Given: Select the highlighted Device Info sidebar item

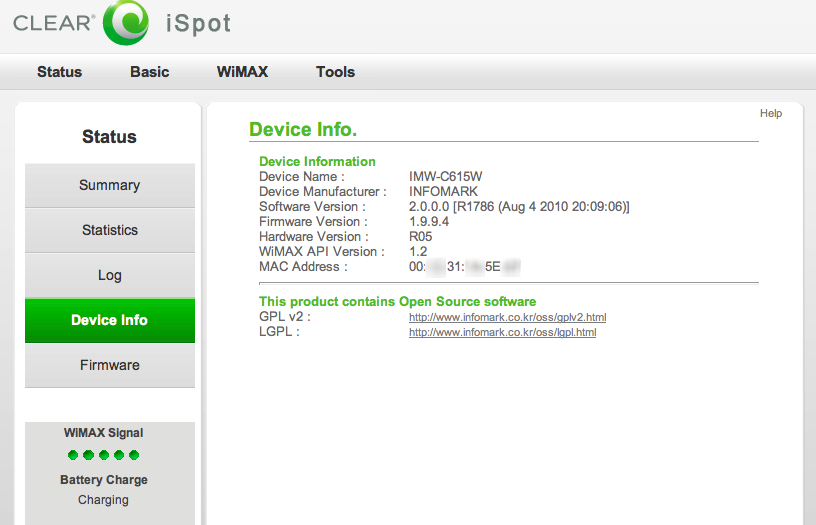Looking at the screenshot, I should point(110,320).
